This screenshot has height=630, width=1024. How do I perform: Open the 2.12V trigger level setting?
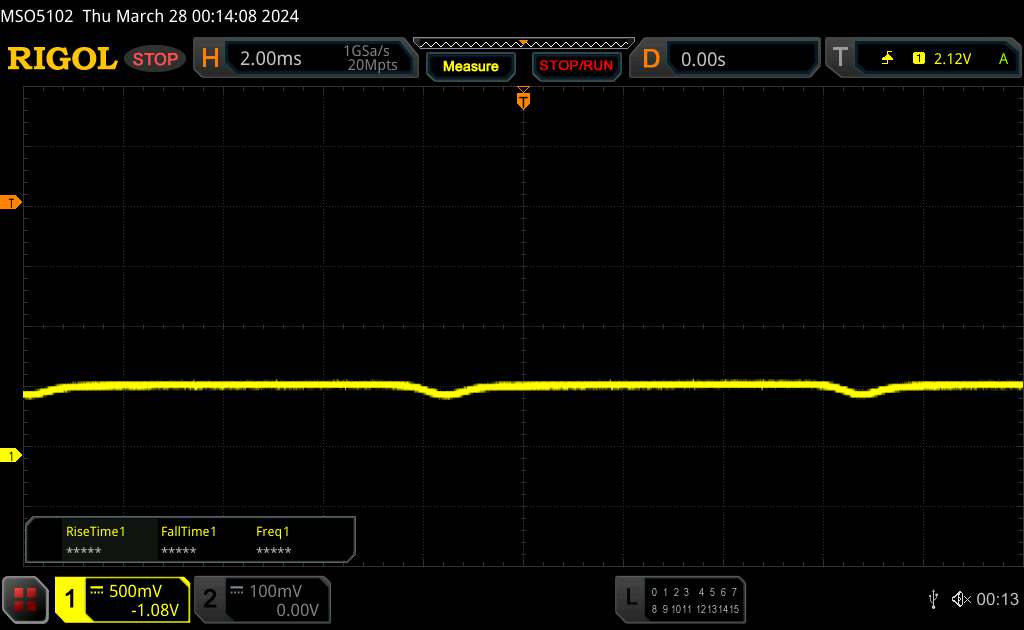coord(952,59)
